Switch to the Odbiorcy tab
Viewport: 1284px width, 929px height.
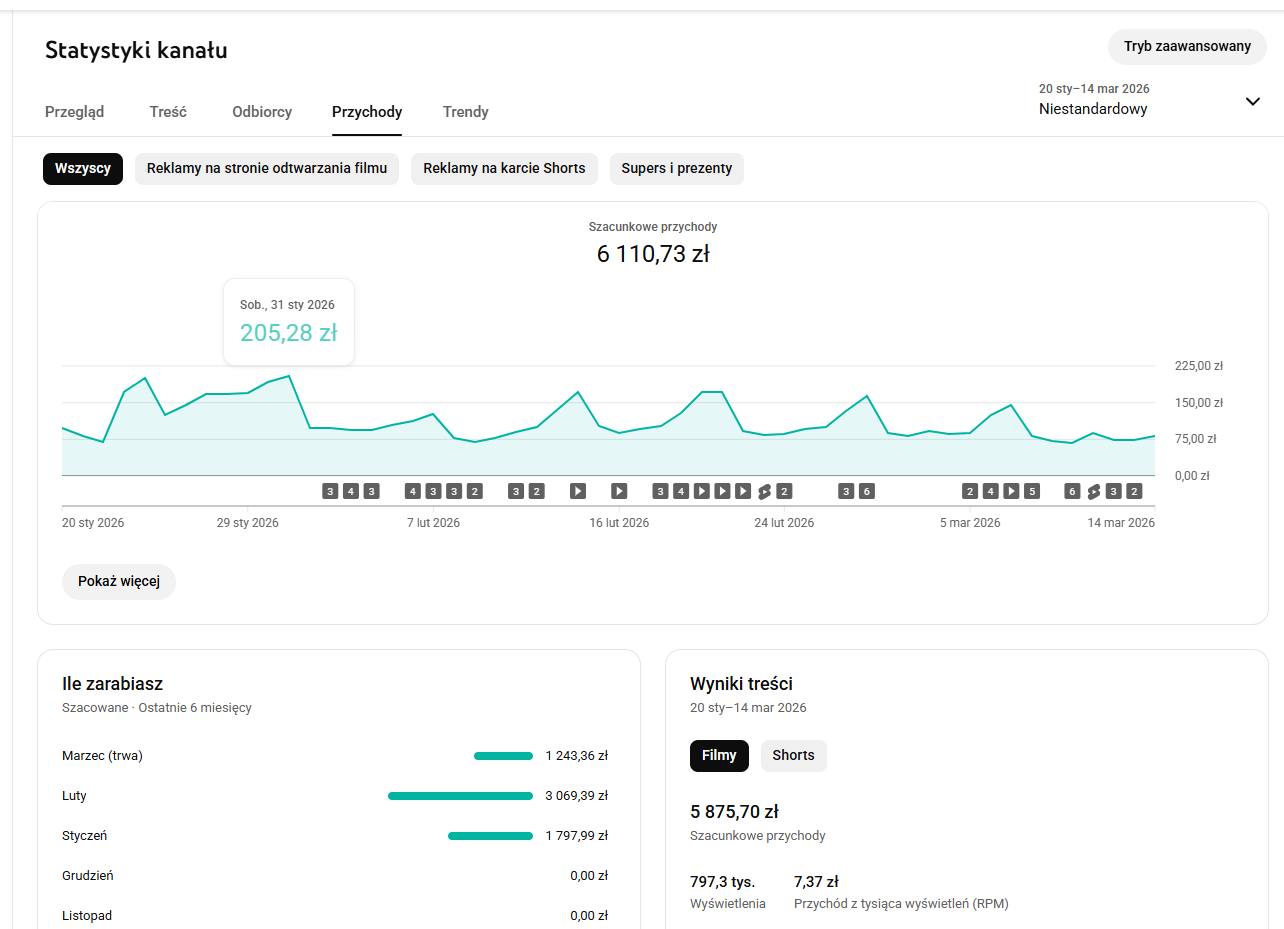pyautogui.click(x=262, y=112)
